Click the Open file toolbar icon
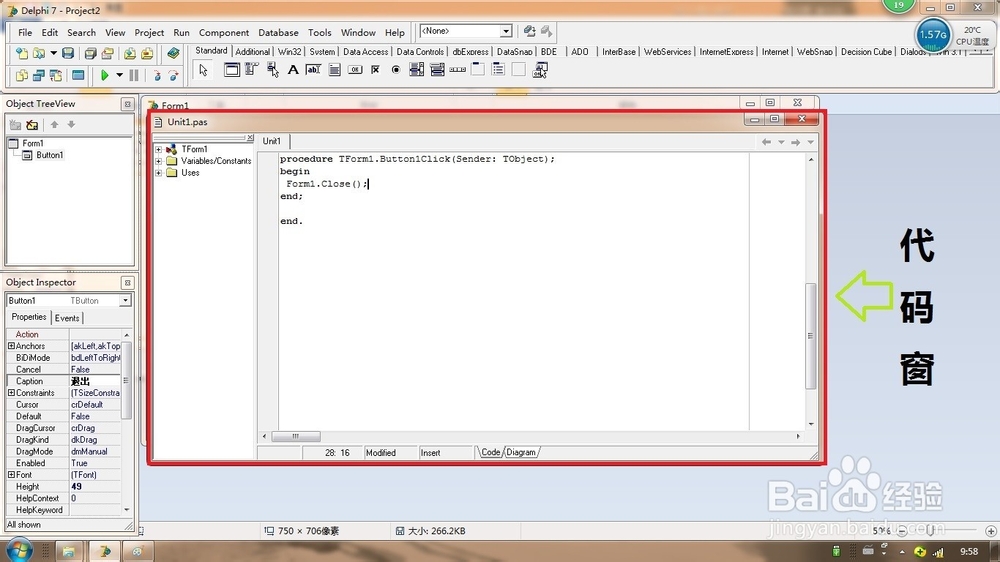1000x562 pixels. pyautogui.click(x=39, y=54)
